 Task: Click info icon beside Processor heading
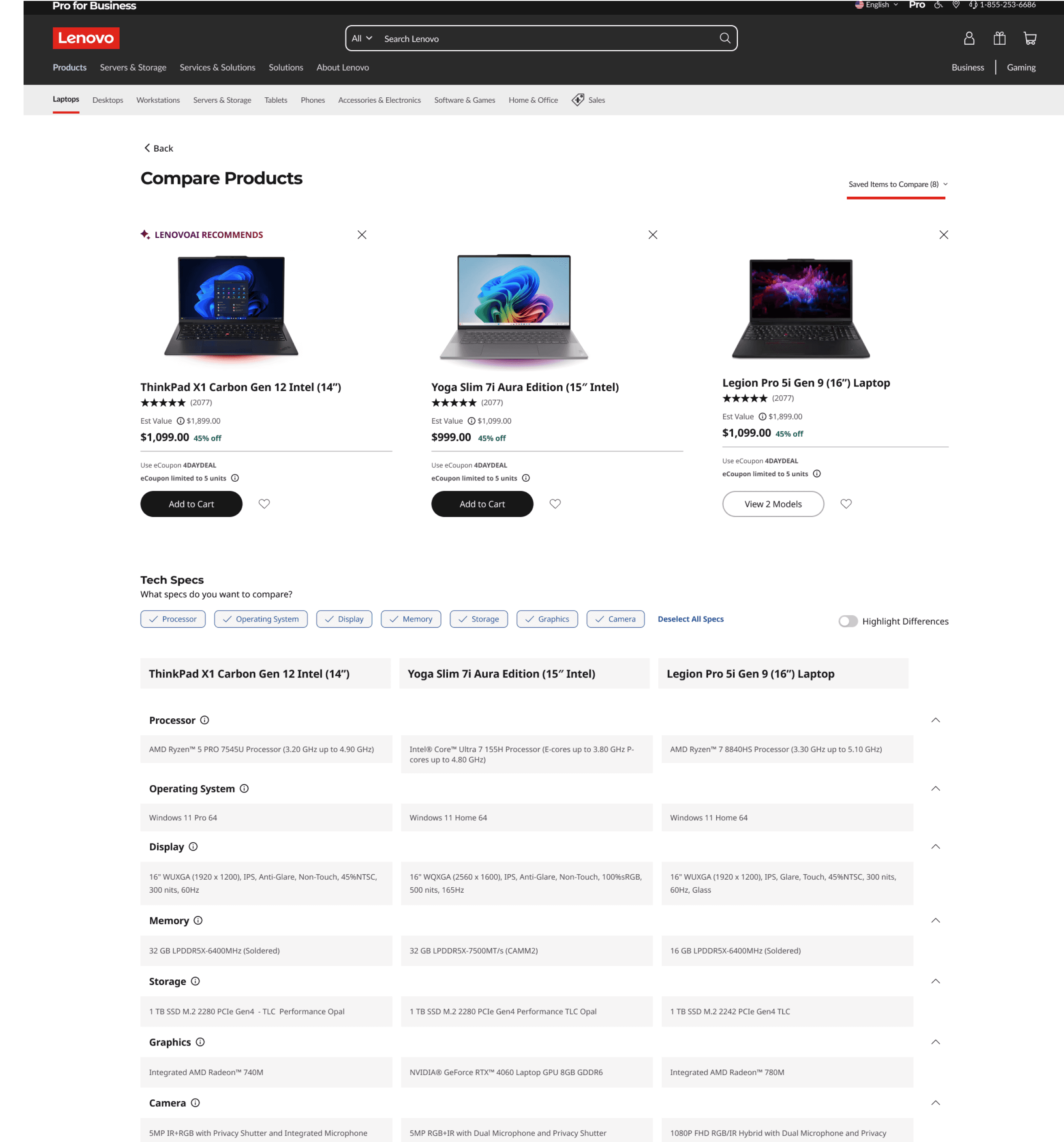pyautogui.click(x=205, y=720)
